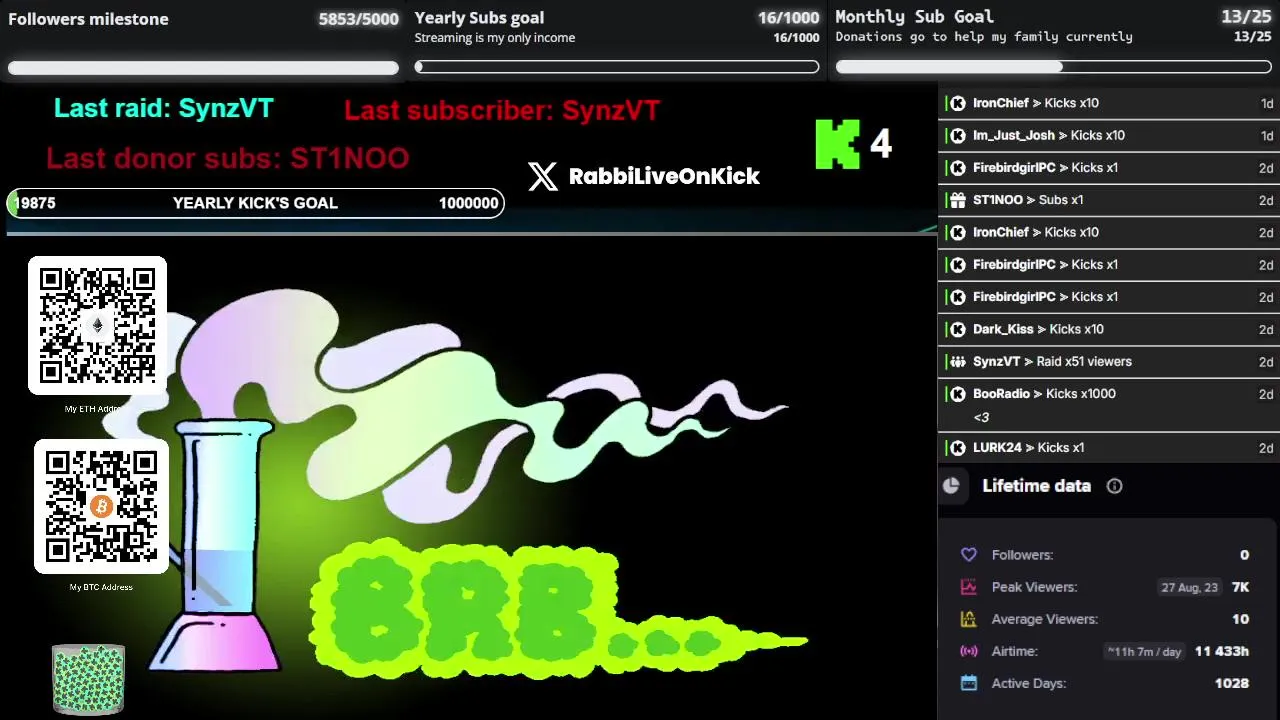Click the 19875 value on Kick's goal
The width and height of the screenshot is (1280, 720).
click(35, 203)
